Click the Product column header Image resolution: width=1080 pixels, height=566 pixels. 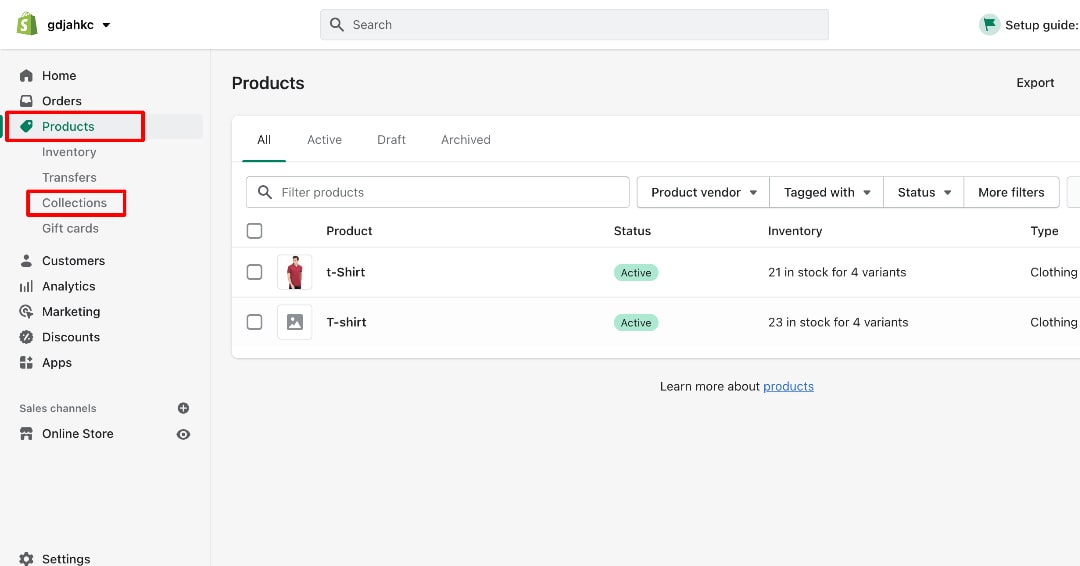[349, 231]
